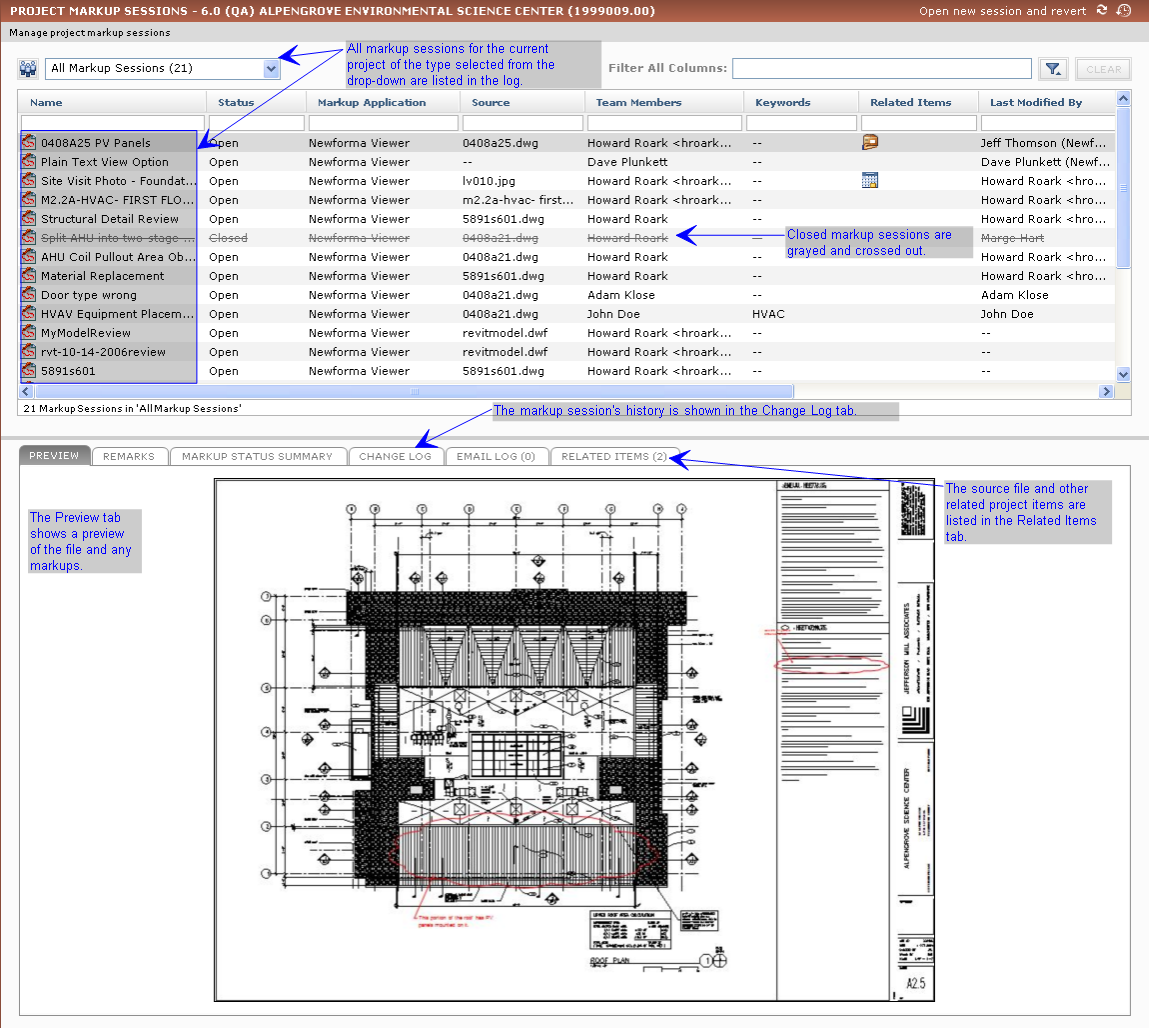Click markup icon for 0408A25 PV Panels
This screenshot has height=1028, width=1149.
point(29,142)
